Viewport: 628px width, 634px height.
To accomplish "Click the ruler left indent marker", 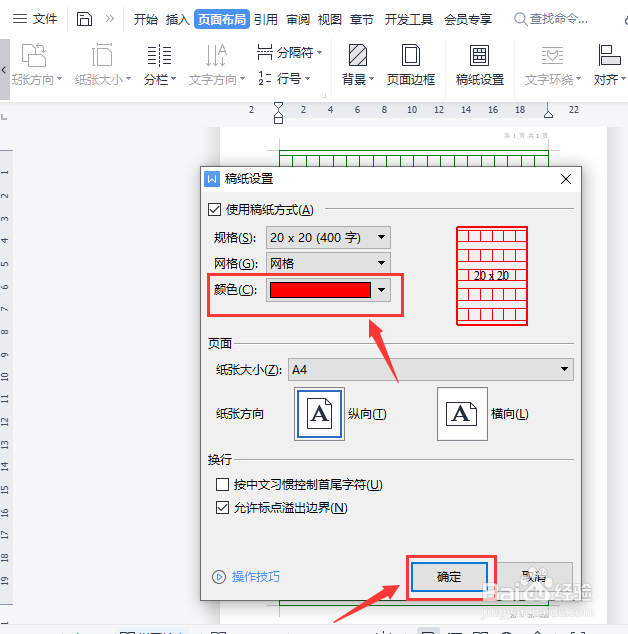I will coord(278,113).
